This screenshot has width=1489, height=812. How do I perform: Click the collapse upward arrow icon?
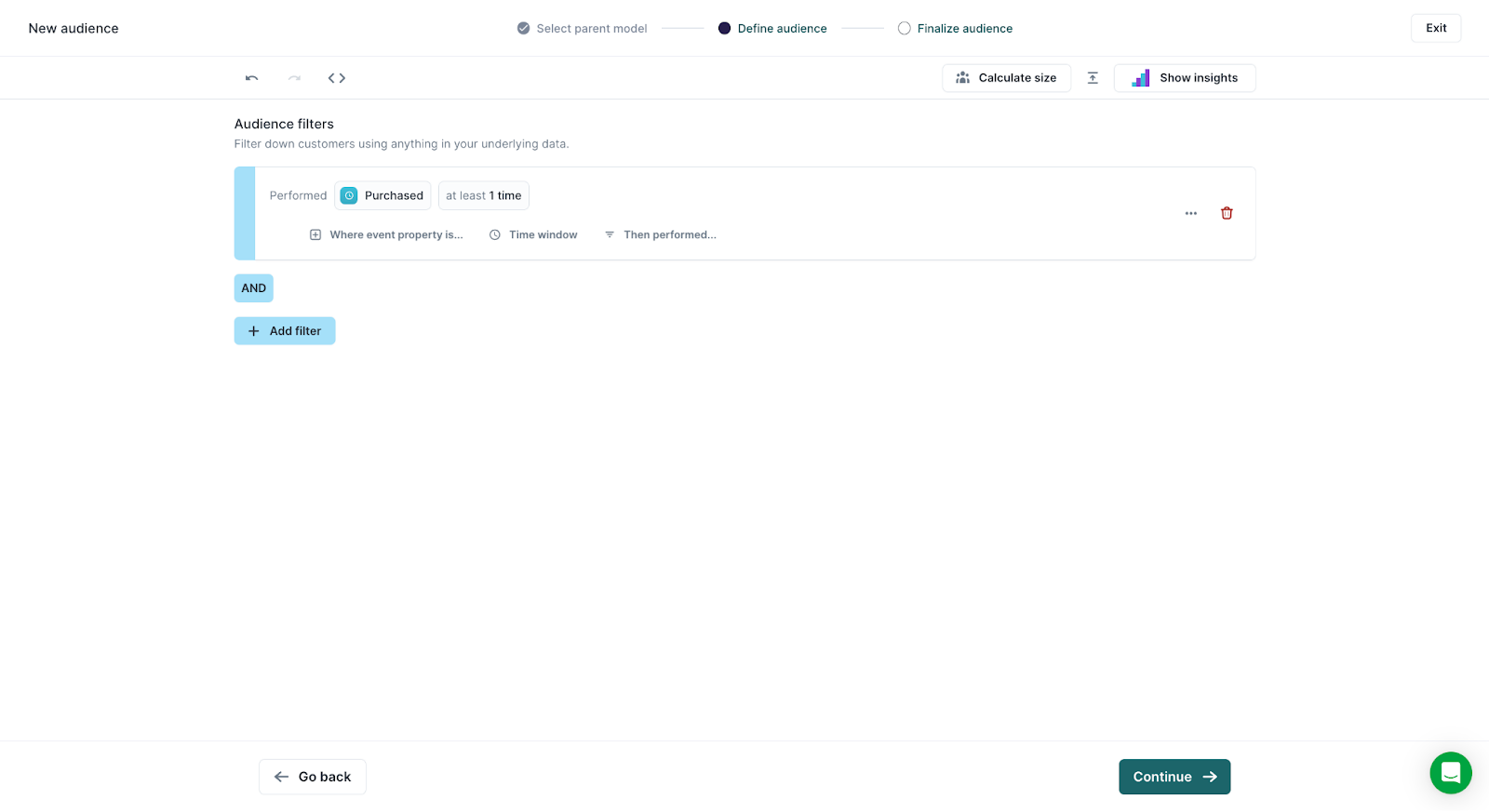point(1093,78)
